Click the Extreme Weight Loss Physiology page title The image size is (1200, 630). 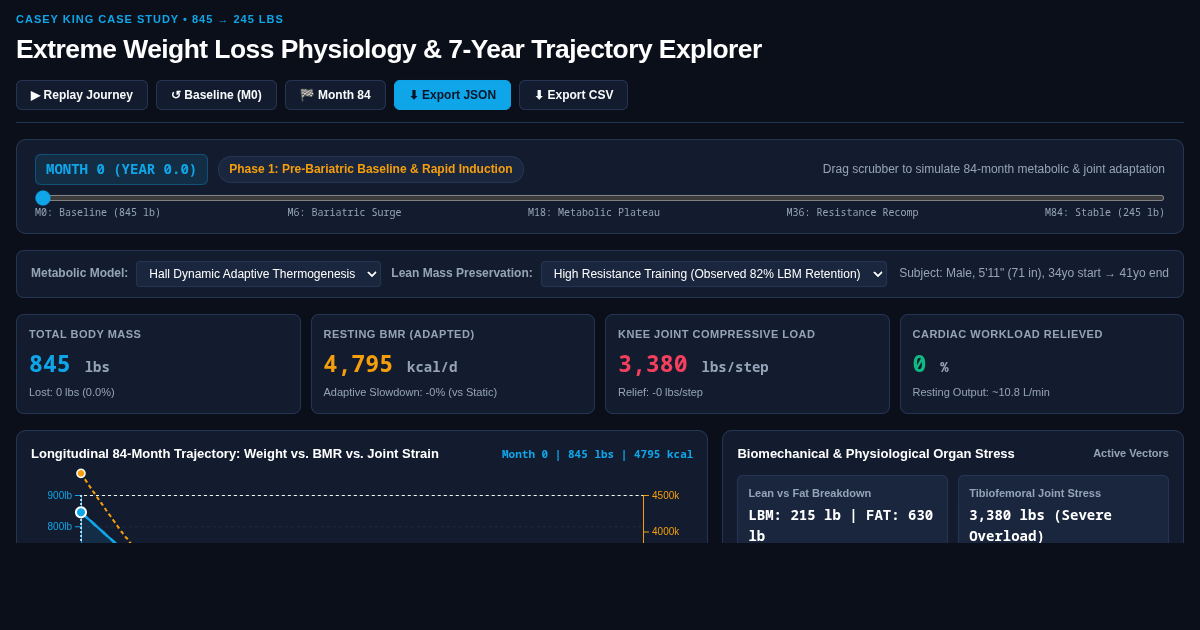pyautogui.click(x=389, y=49)
